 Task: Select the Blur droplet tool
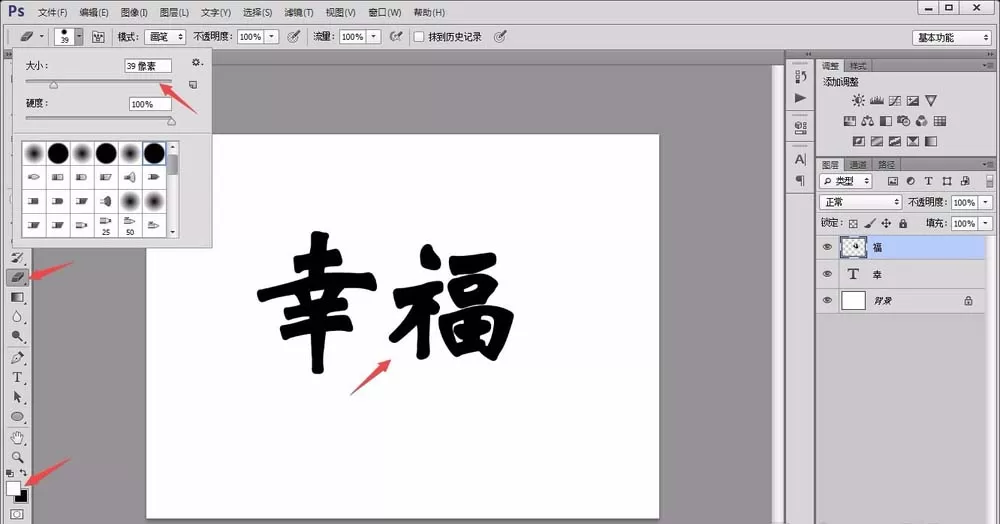[17, 317]
